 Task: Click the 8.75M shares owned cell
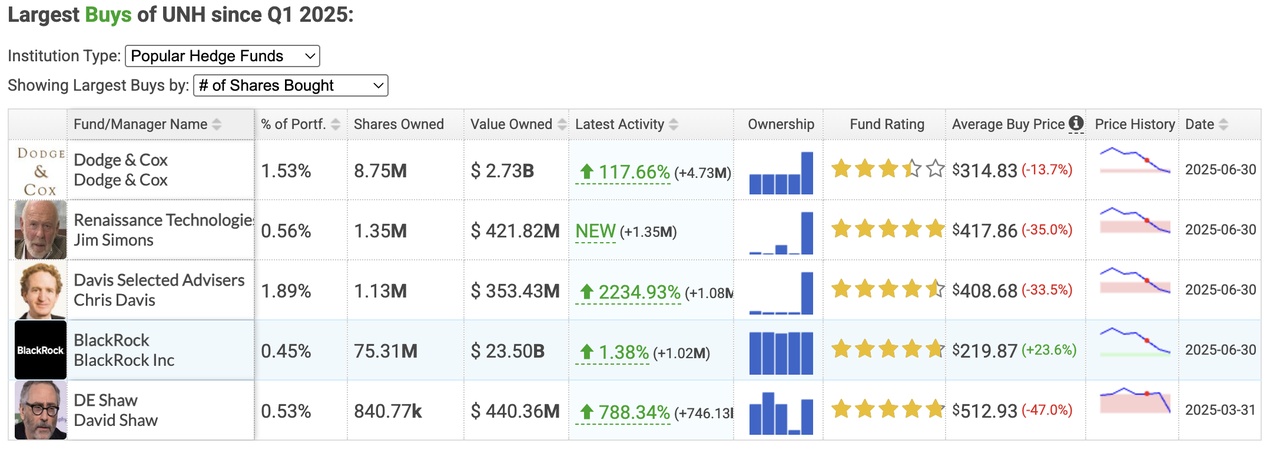[x=381, y=171]
